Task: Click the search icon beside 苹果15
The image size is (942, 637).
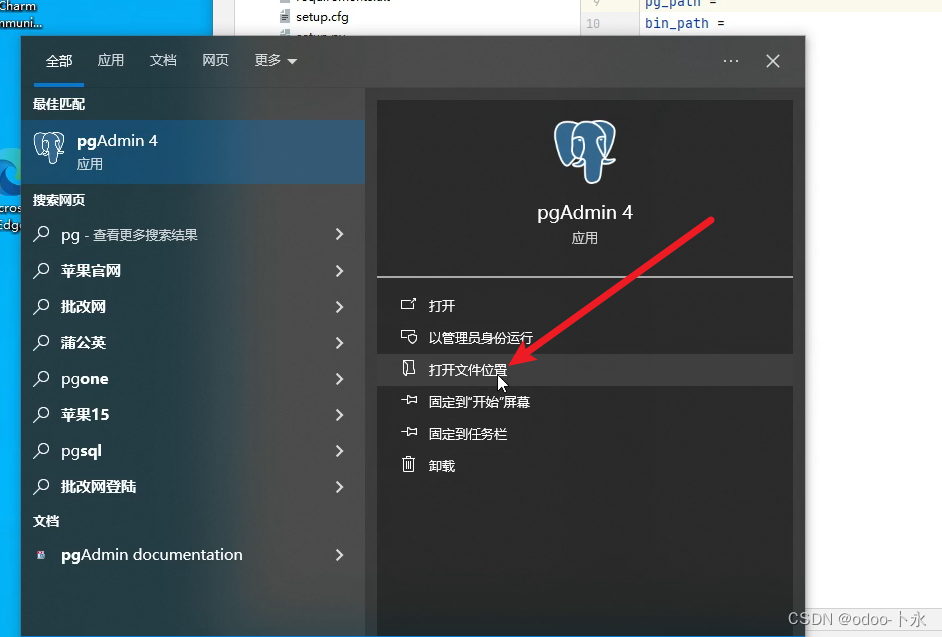Action: pos(41,414)
